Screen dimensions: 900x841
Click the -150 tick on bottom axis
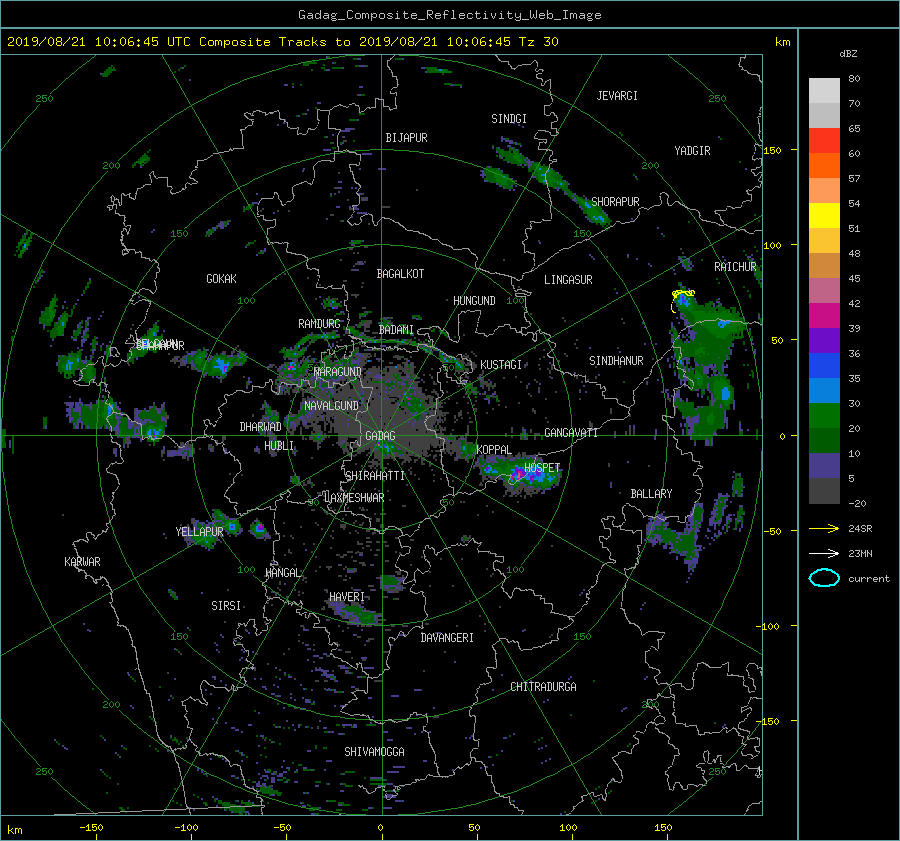pos(91,828)
